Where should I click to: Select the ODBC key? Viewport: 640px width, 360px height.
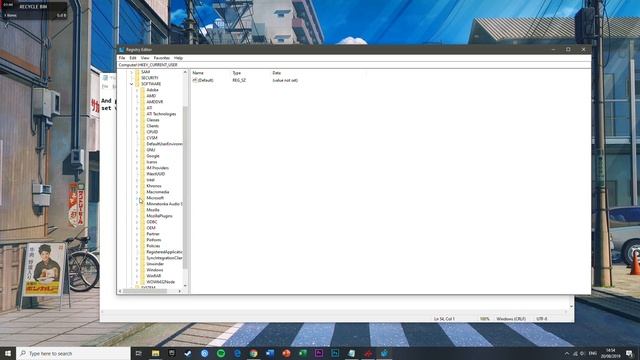[x=152, y=222]
